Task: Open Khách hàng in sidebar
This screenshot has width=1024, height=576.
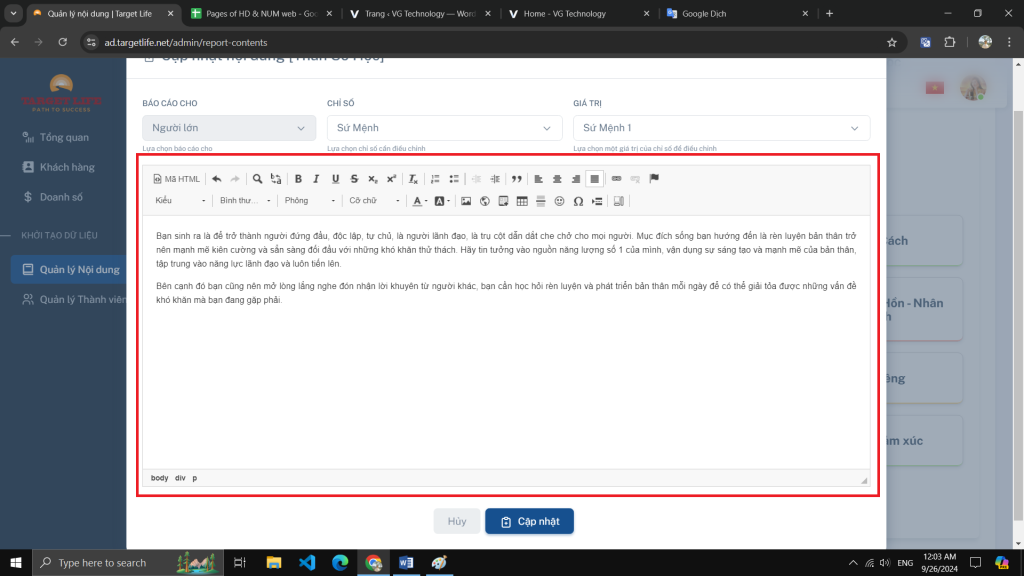Action: click(x=67, y=167)
